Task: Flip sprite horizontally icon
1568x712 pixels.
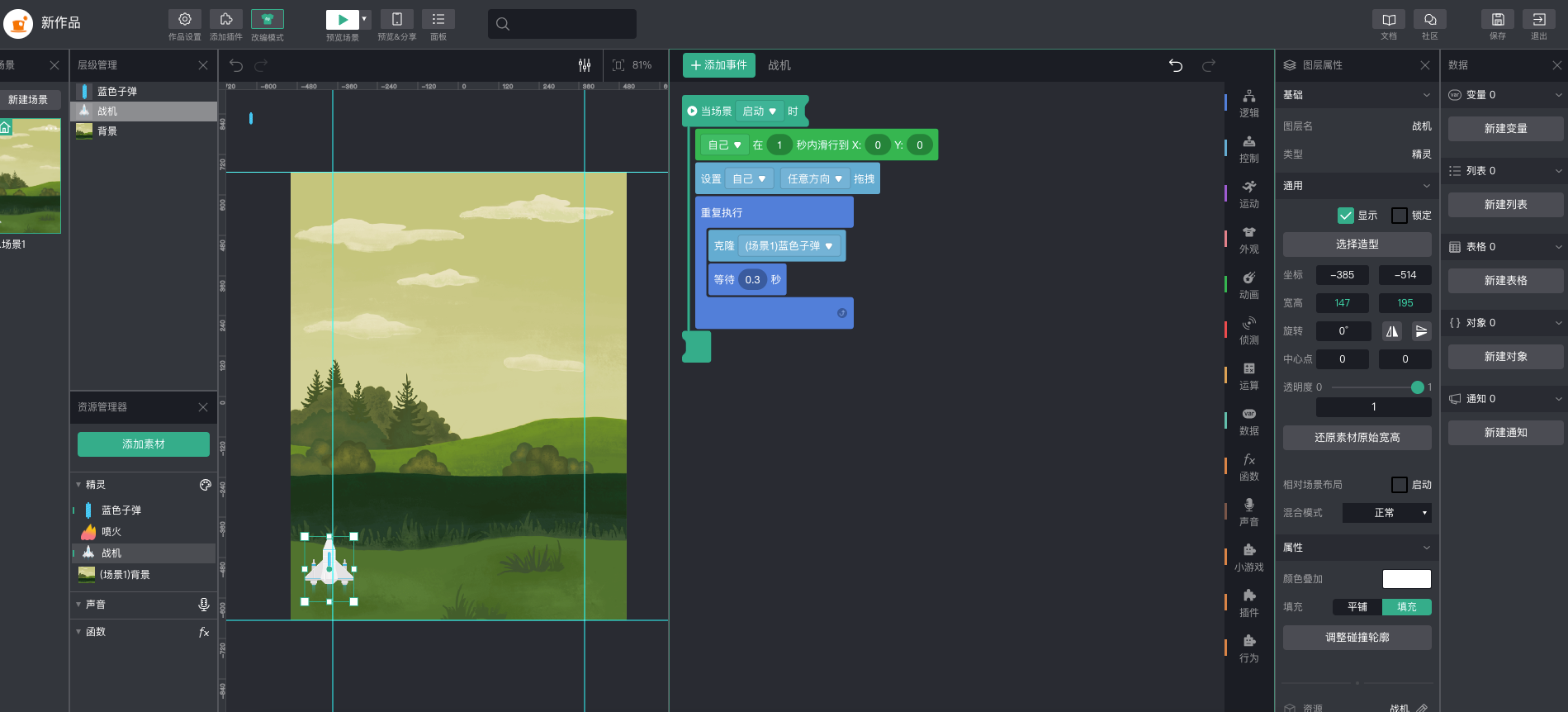Action: coord(1392,331)
